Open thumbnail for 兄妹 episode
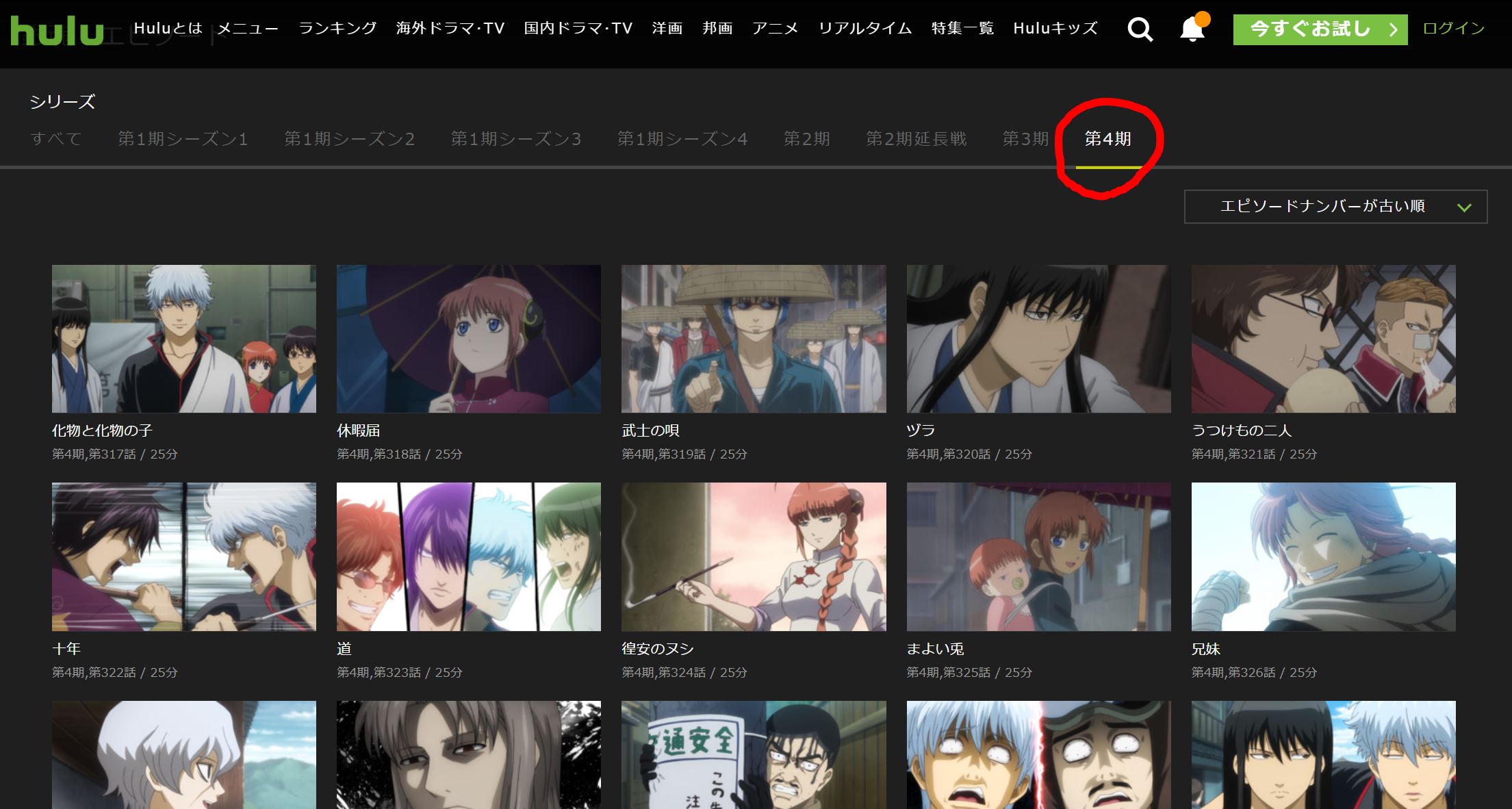The image size is (1512, 809). 1324,556
